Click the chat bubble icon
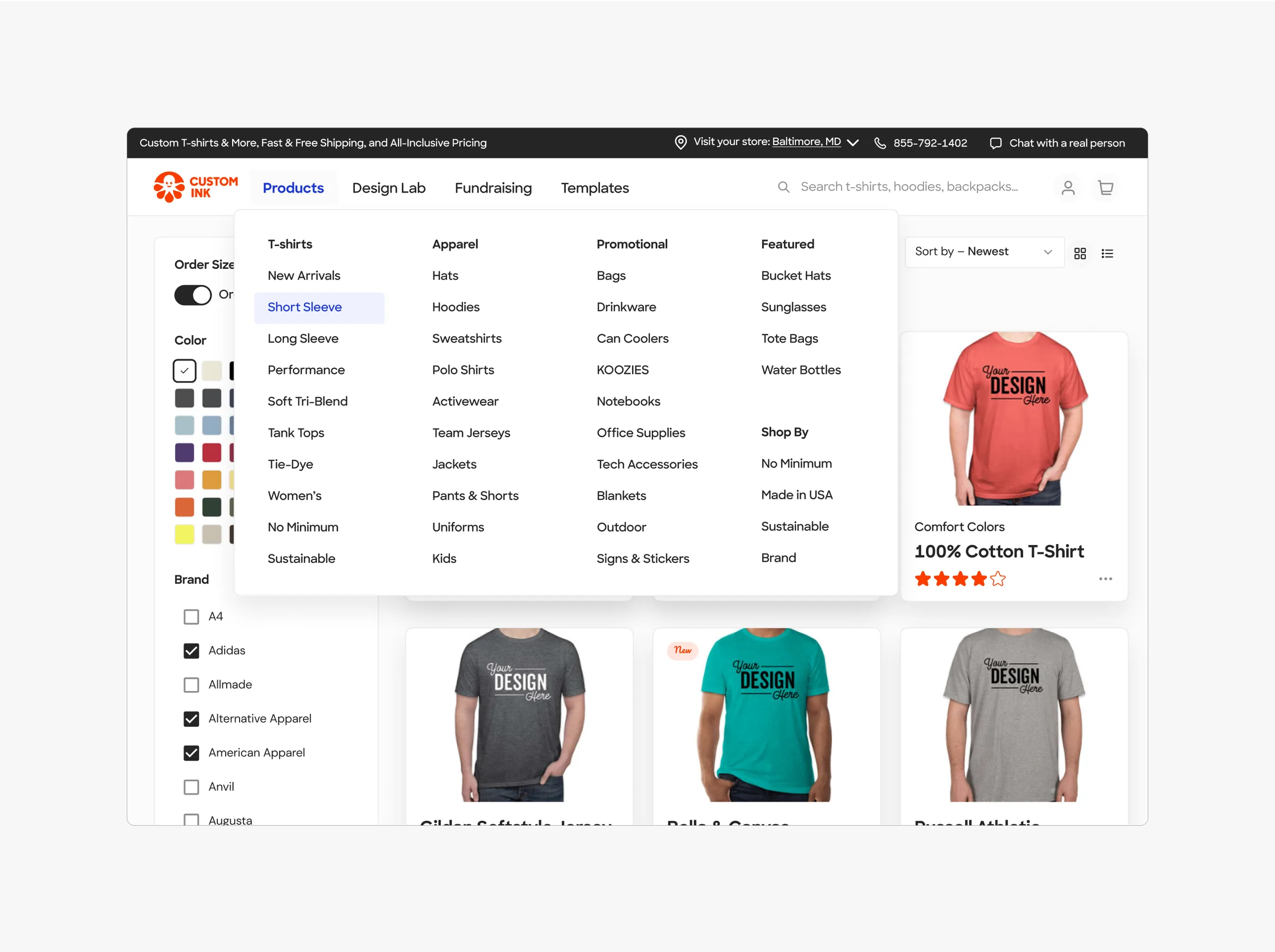Image resolution: width=1275 pixels, height=952 pixels. point(996,143)
